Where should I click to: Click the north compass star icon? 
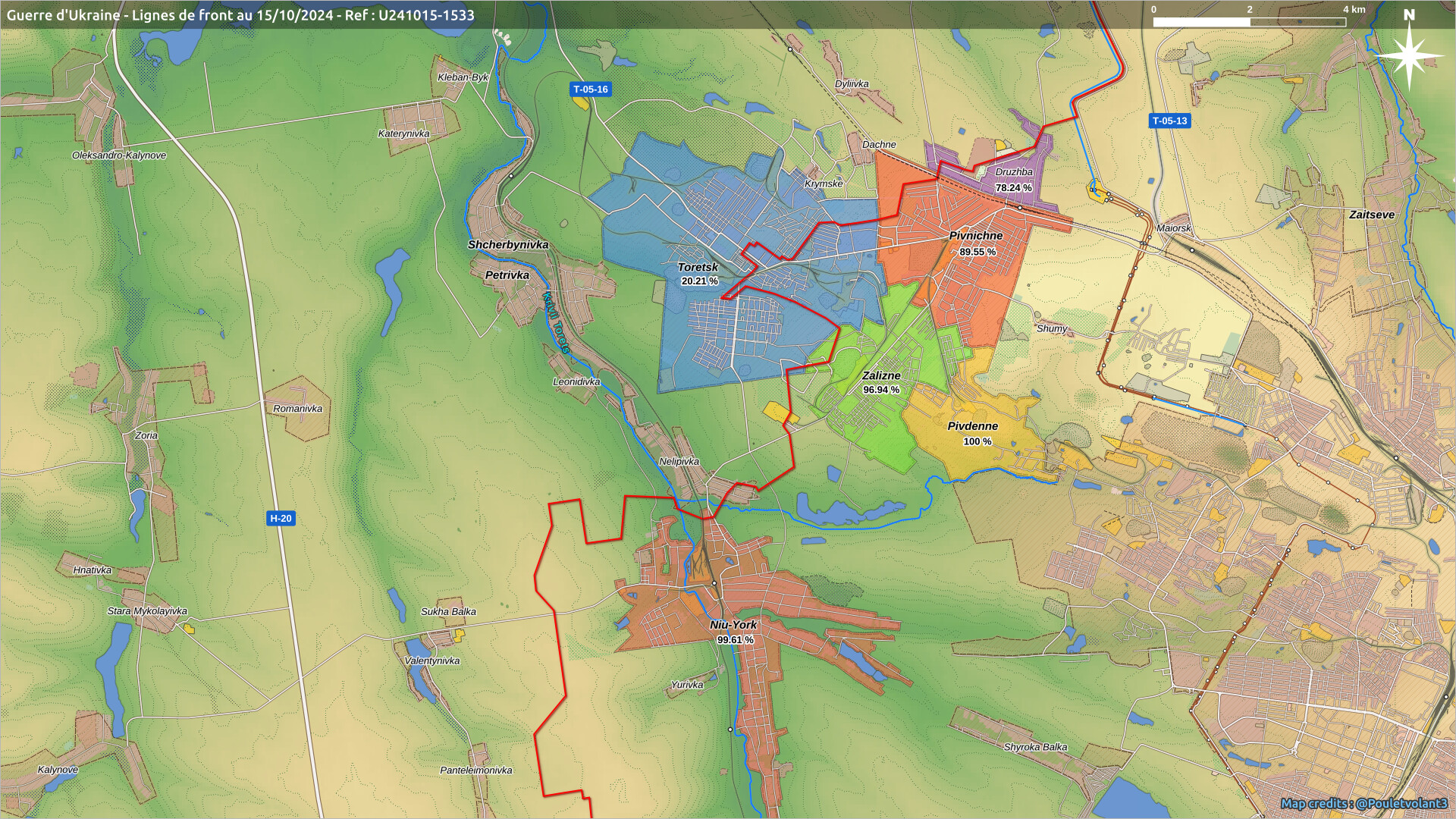coord(1409,55)
